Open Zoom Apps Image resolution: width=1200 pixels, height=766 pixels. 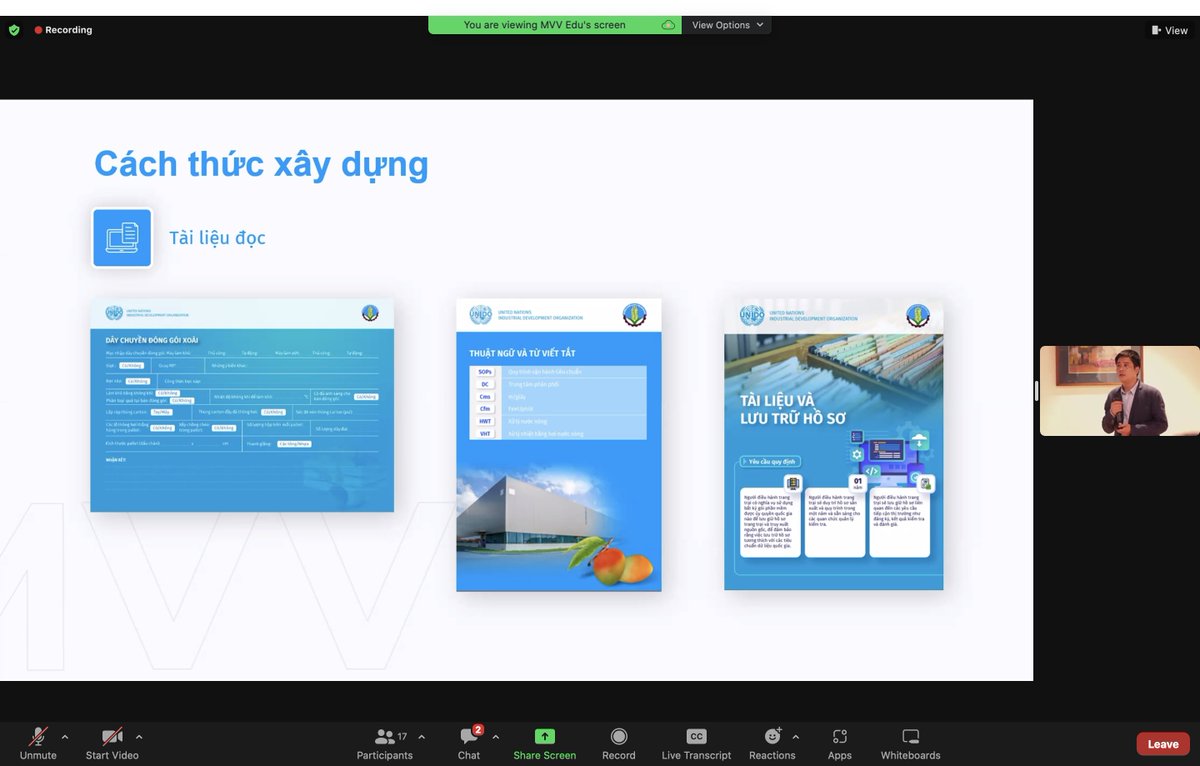tap(840, 744)
